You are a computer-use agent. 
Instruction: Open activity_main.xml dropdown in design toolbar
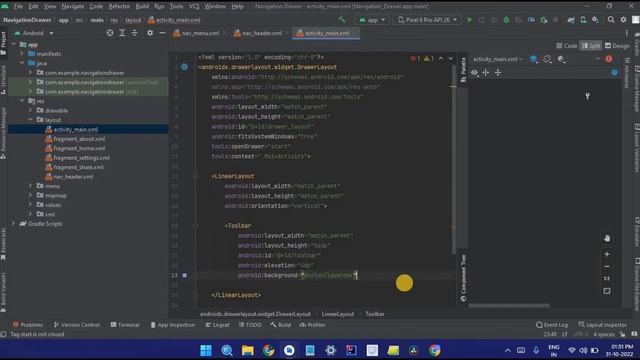(x=498, y=59)
